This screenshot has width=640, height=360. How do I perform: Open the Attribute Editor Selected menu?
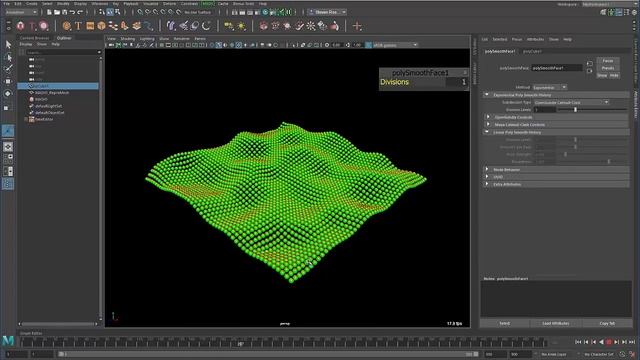pyautogui.click(x=499, y=39)
